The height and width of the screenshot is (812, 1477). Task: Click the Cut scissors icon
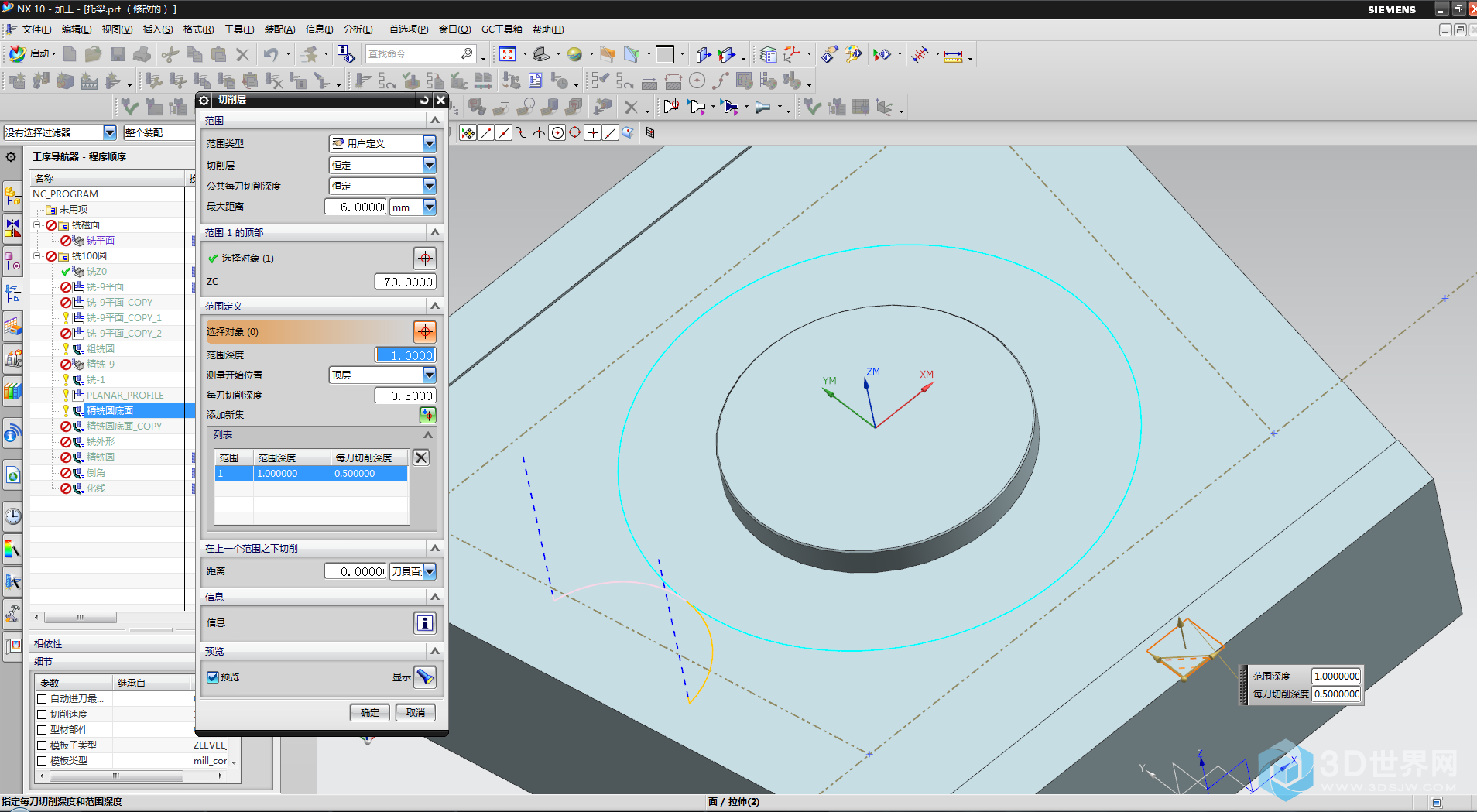coord(170,54)
